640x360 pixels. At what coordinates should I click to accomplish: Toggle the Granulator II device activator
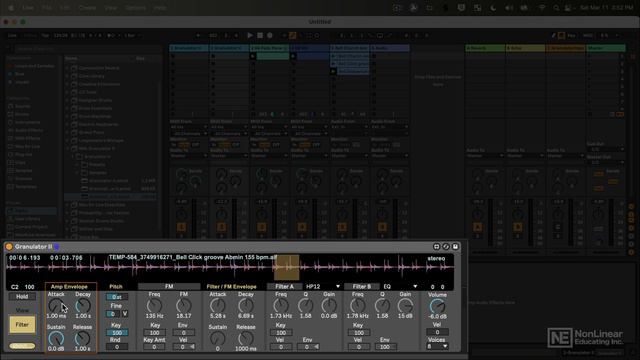pyautogui.click(x=9, y=247)
